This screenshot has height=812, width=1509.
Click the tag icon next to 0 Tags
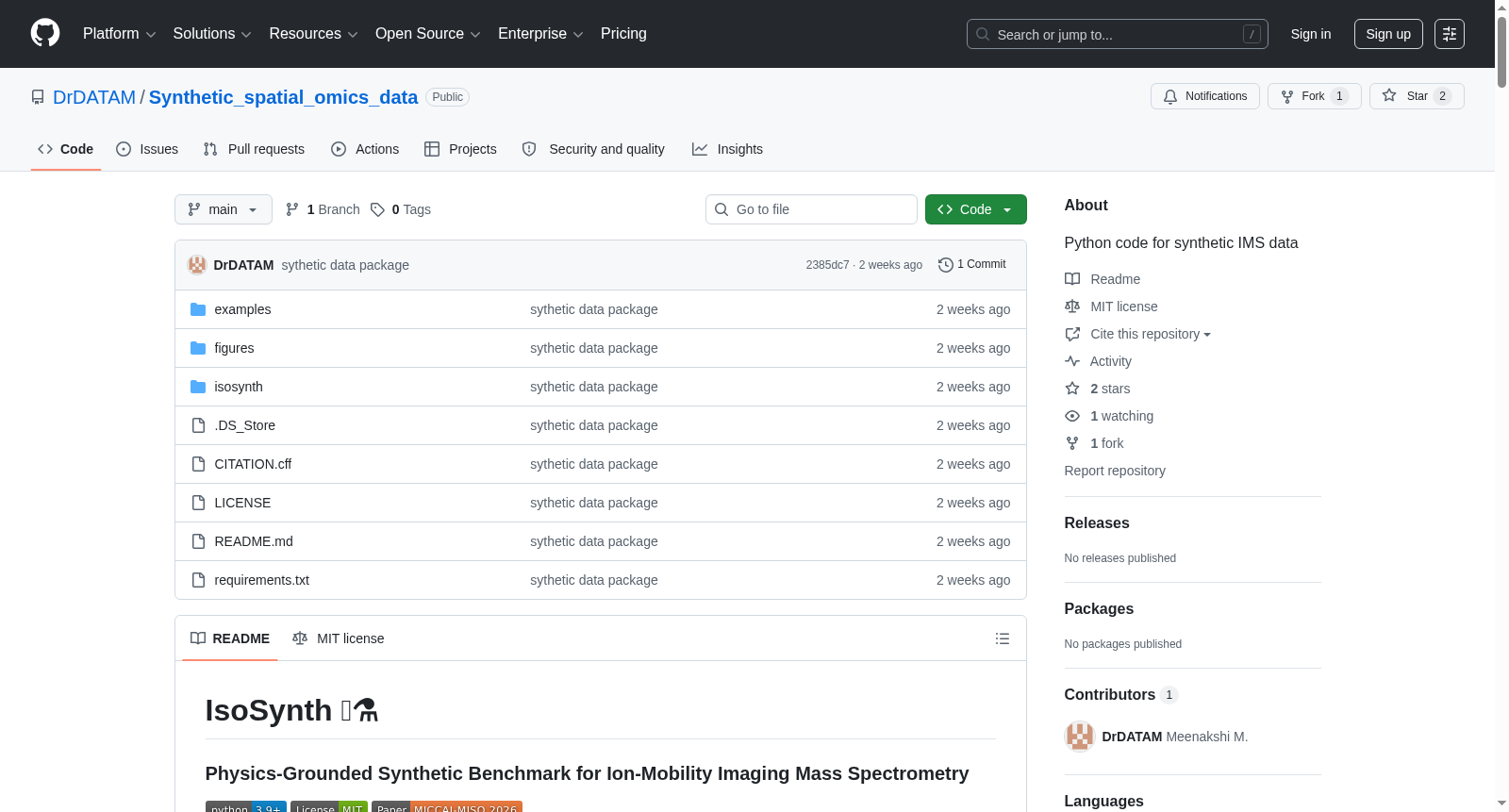click(x=377, y=209)
